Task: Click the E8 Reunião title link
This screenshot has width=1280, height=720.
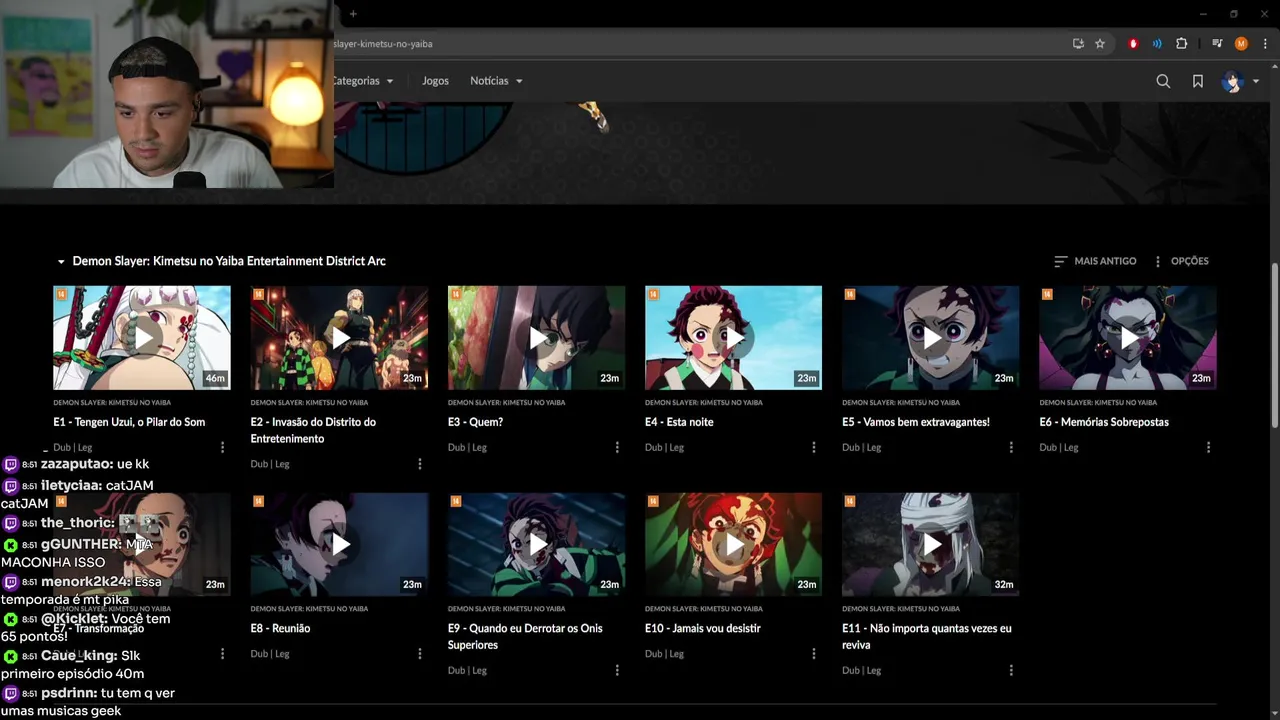Action: (280, 628)
